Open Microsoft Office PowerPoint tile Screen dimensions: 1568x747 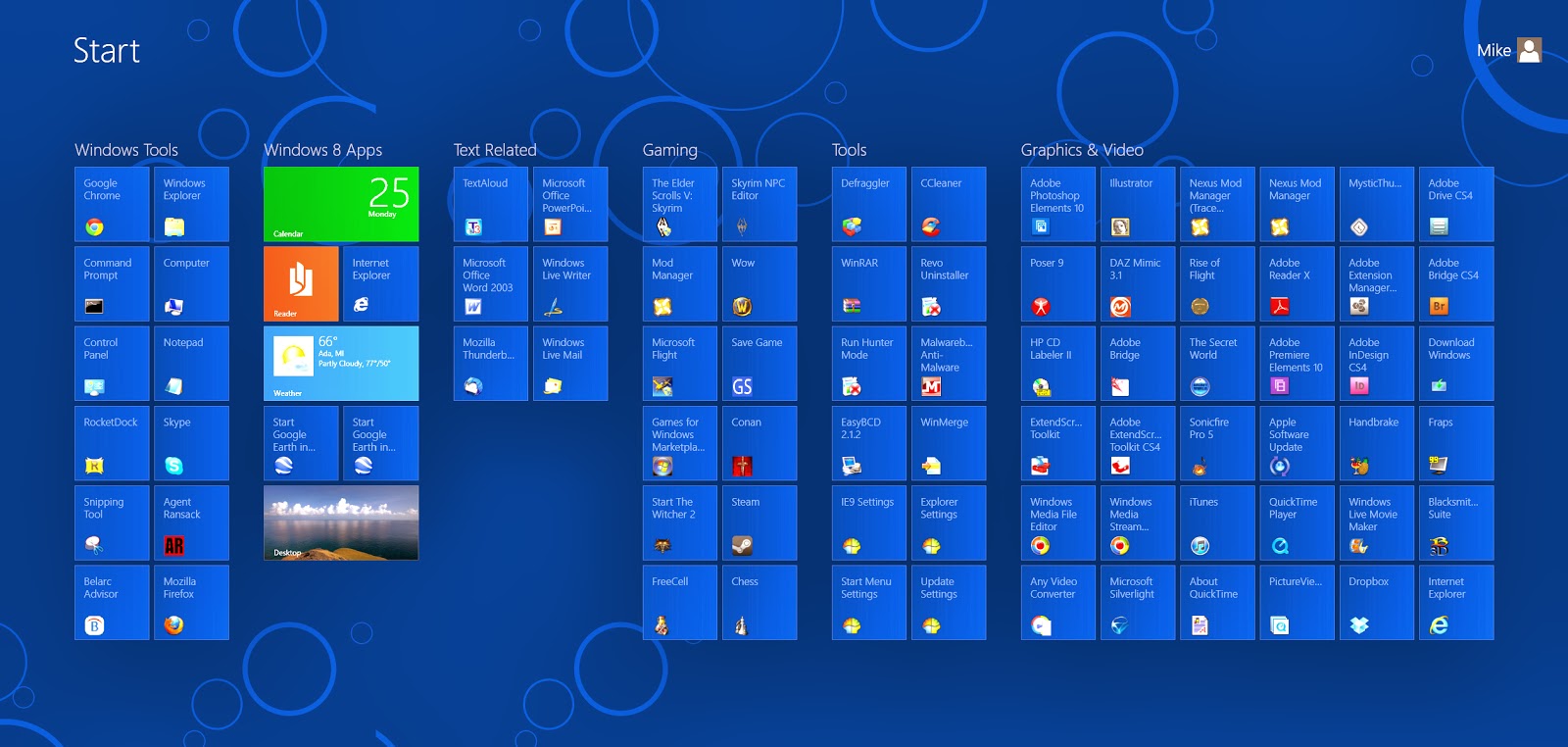570,204
